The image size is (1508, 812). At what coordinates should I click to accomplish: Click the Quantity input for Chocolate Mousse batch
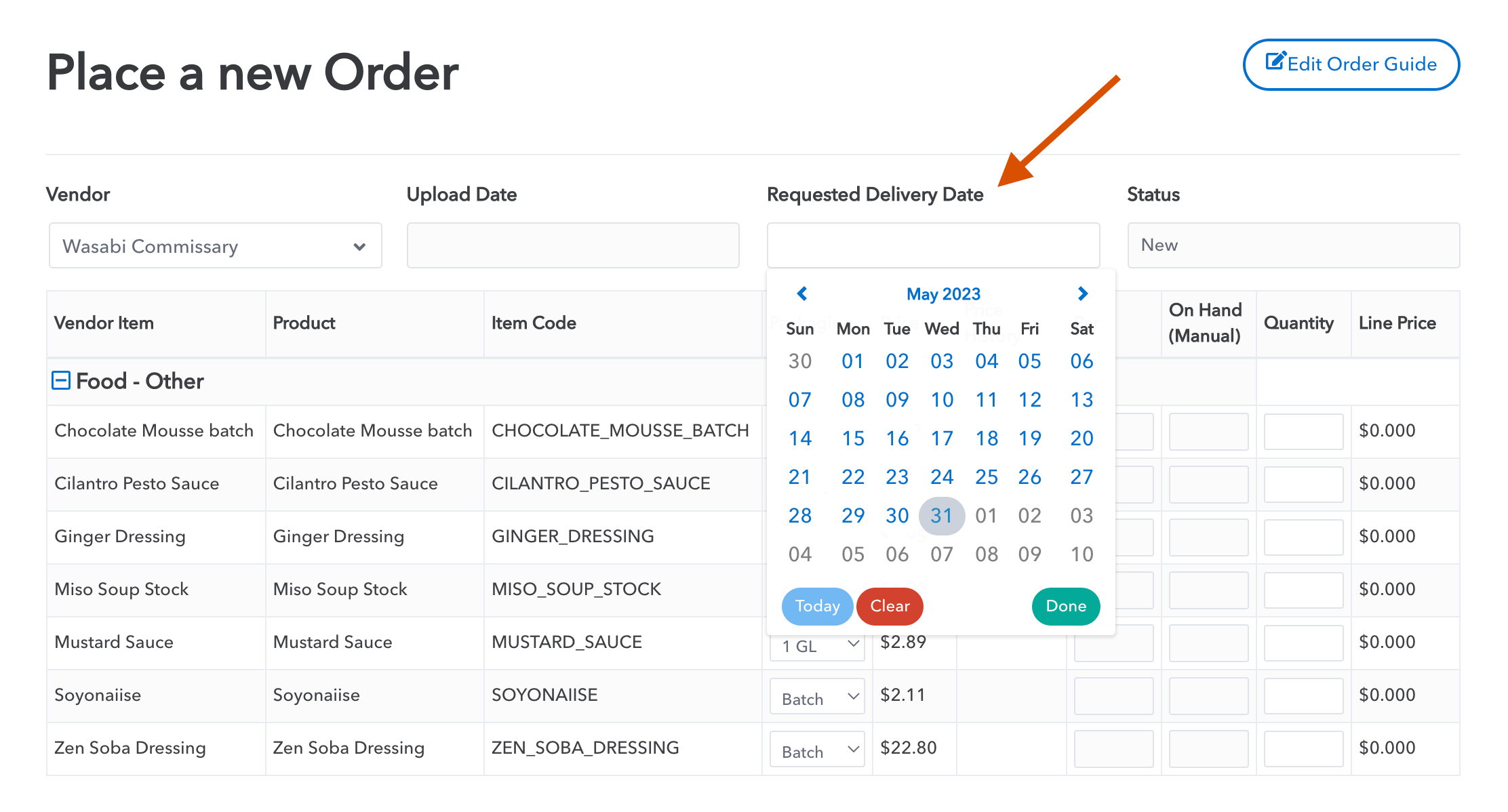tap(1303, 431)
